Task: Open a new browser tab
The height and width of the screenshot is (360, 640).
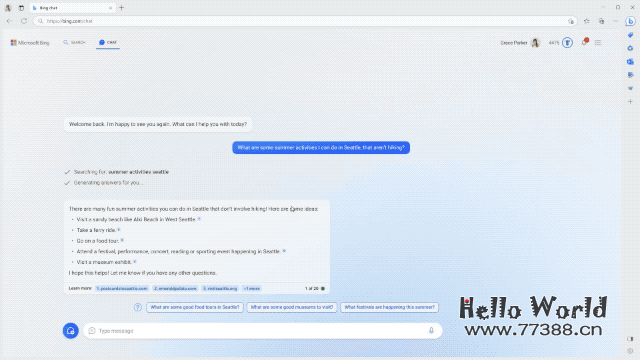Action: click(x=122, y=8)
